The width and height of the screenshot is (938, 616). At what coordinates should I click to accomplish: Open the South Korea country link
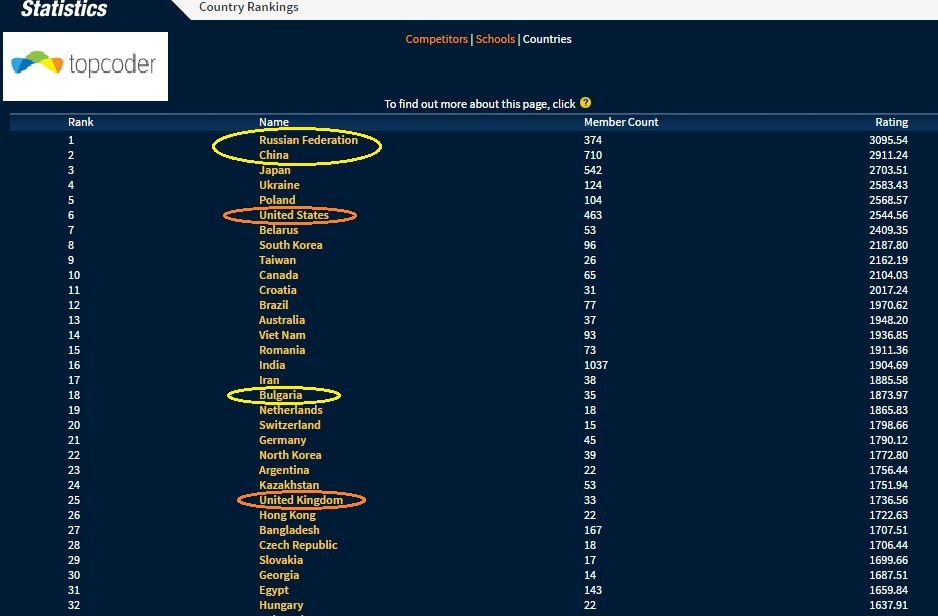pos(291,245)
